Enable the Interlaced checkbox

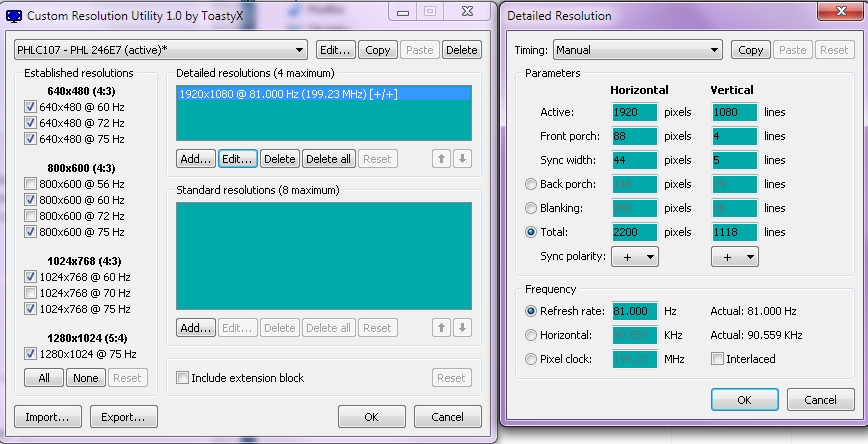point(717,359)
